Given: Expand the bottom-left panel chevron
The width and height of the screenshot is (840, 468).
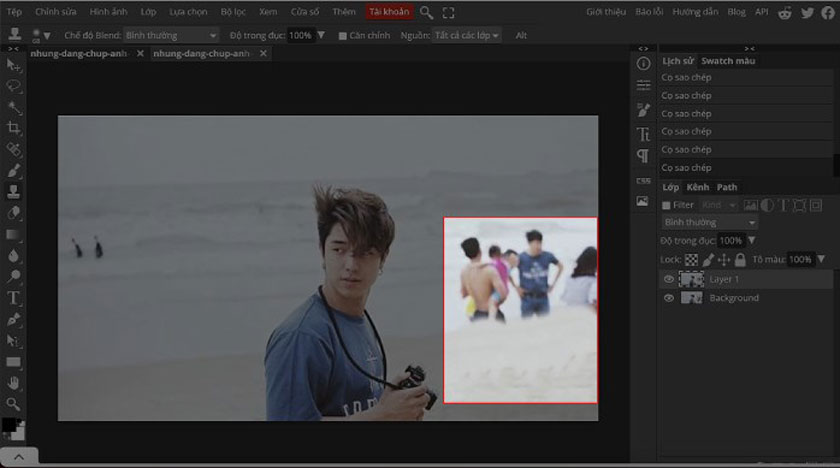Looking at the screenshot, I should (19, 457).
